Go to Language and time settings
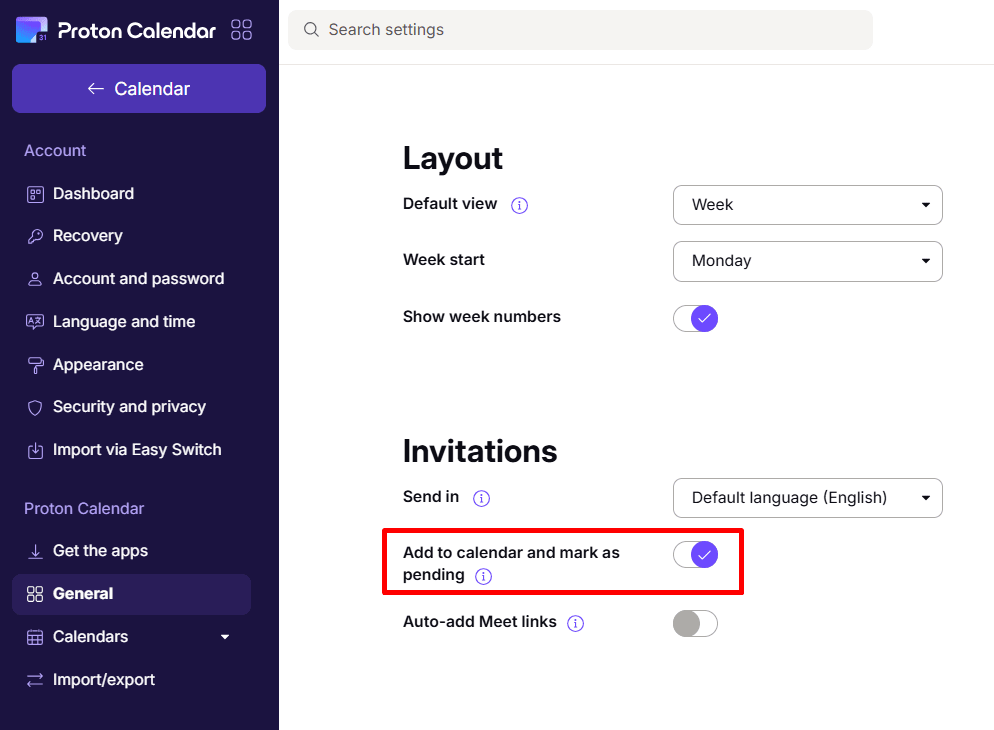The height and width of the screenshot is (730, 994). (x=124, y=322)
